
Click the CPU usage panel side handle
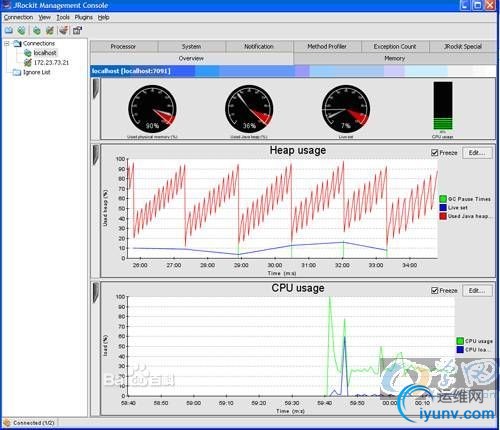click(96, 293)
